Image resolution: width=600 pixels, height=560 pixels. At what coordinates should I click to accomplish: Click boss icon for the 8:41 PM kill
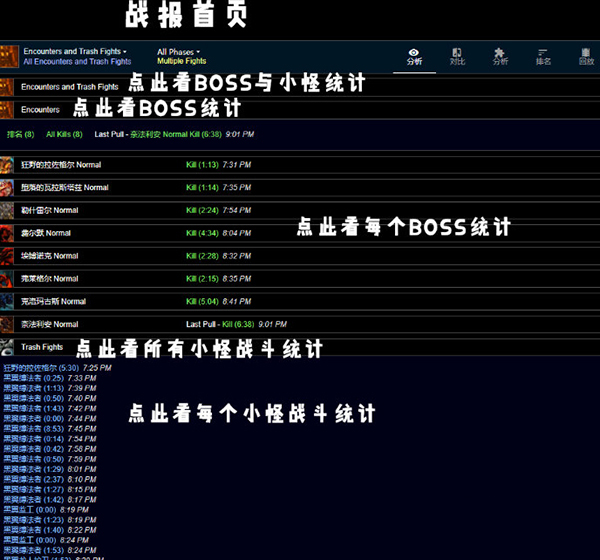(7, 301)
